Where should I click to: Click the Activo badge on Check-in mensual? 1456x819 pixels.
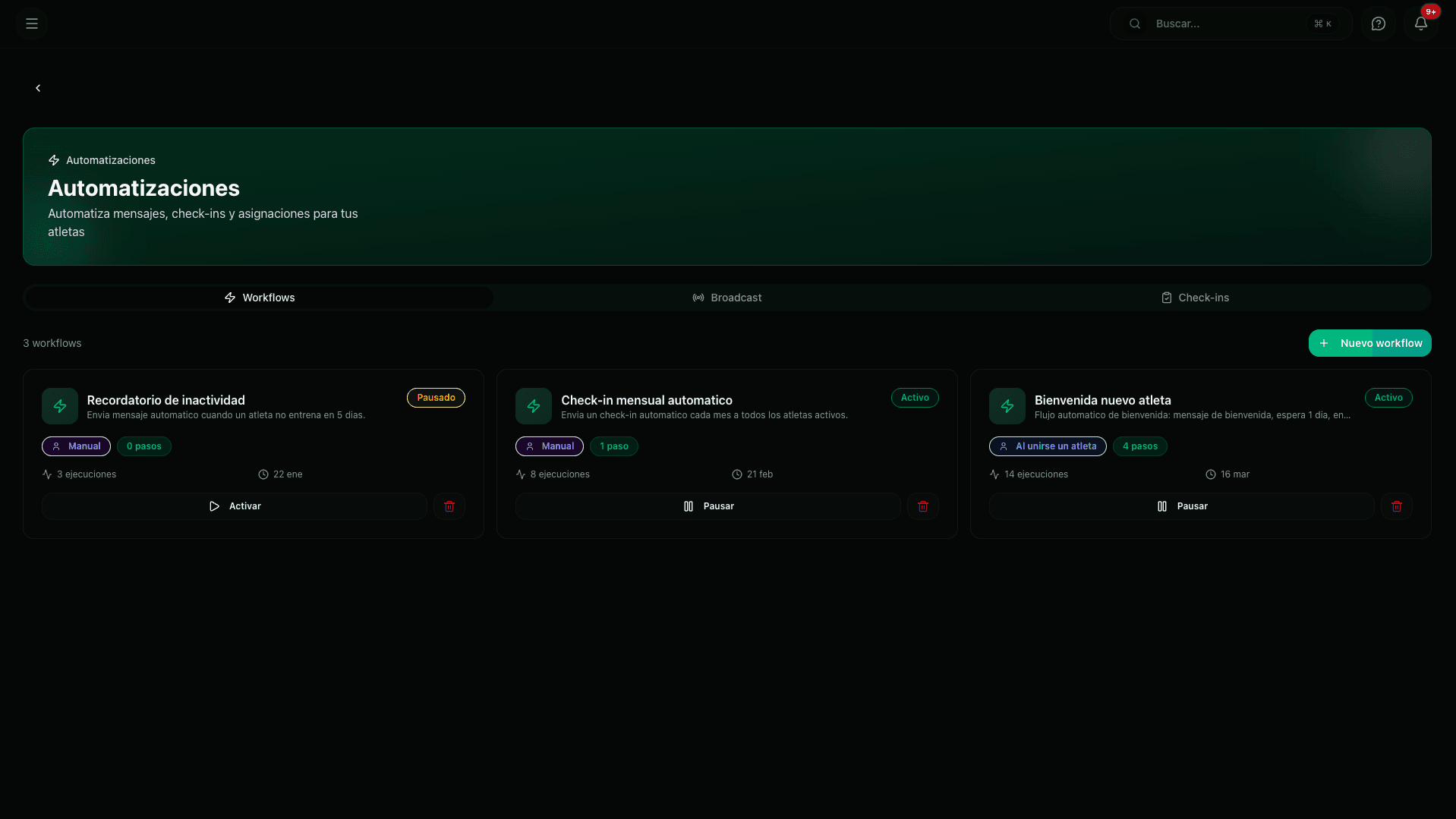point(914,397)
